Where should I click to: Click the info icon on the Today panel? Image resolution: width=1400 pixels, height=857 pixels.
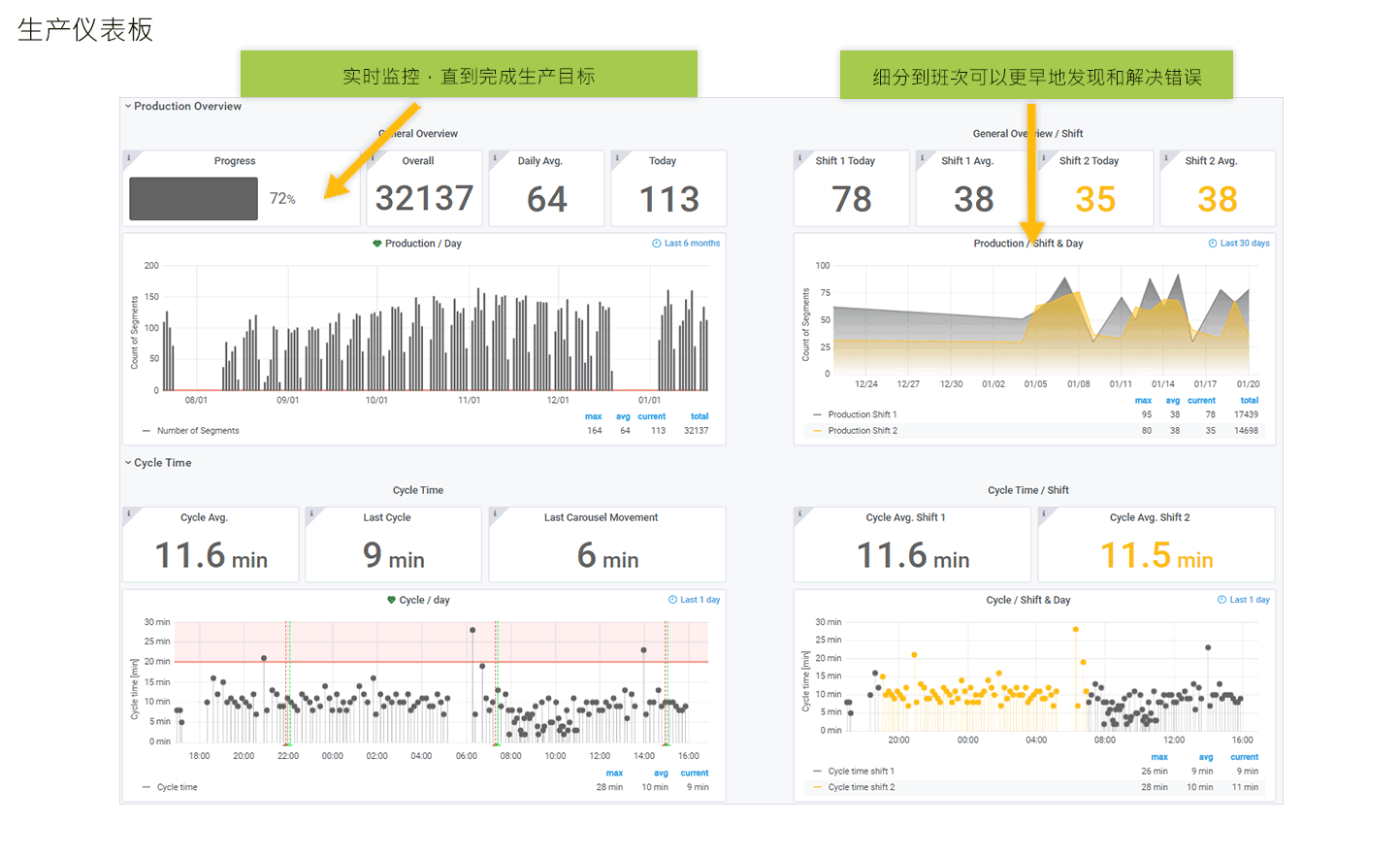[x=617, y=157]
